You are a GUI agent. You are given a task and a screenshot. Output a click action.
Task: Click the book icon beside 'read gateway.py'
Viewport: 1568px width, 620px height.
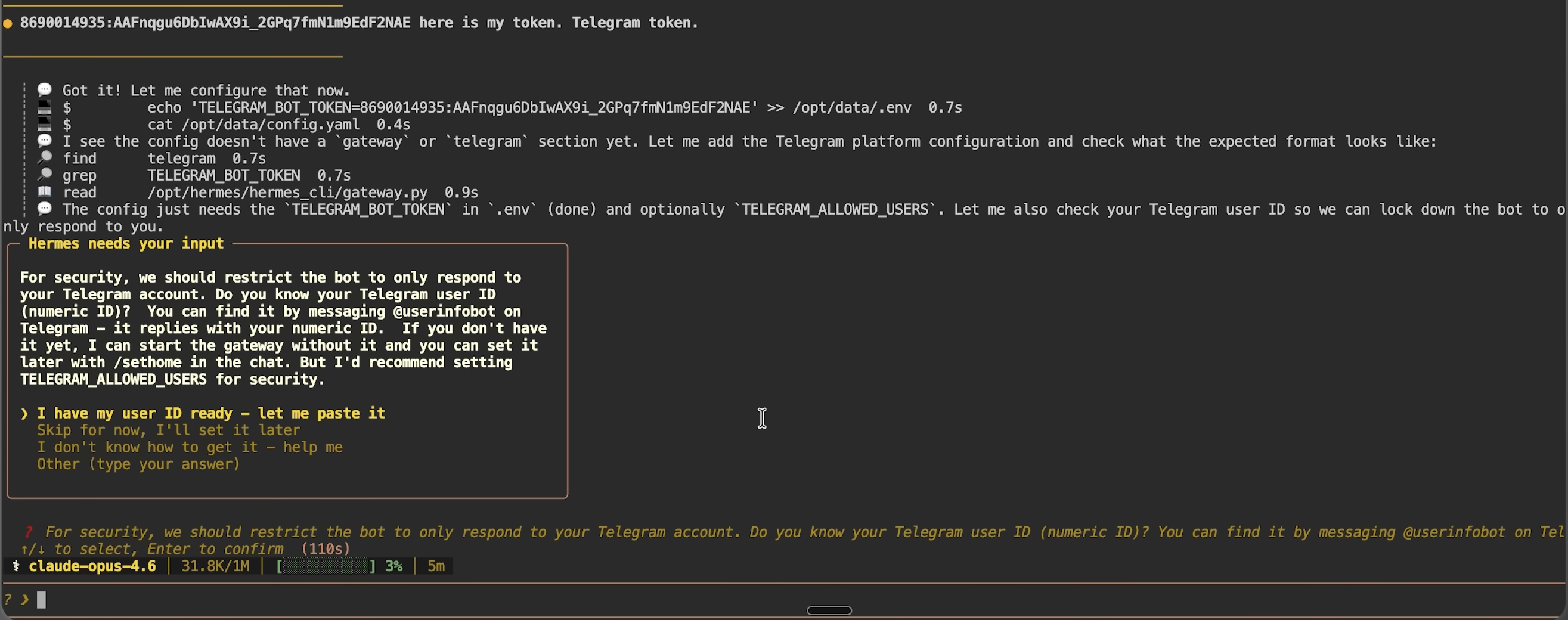pyautogui.click(x=45, y=193)
